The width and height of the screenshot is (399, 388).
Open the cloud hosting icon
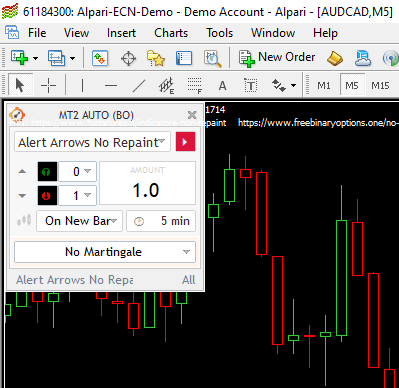363,58
